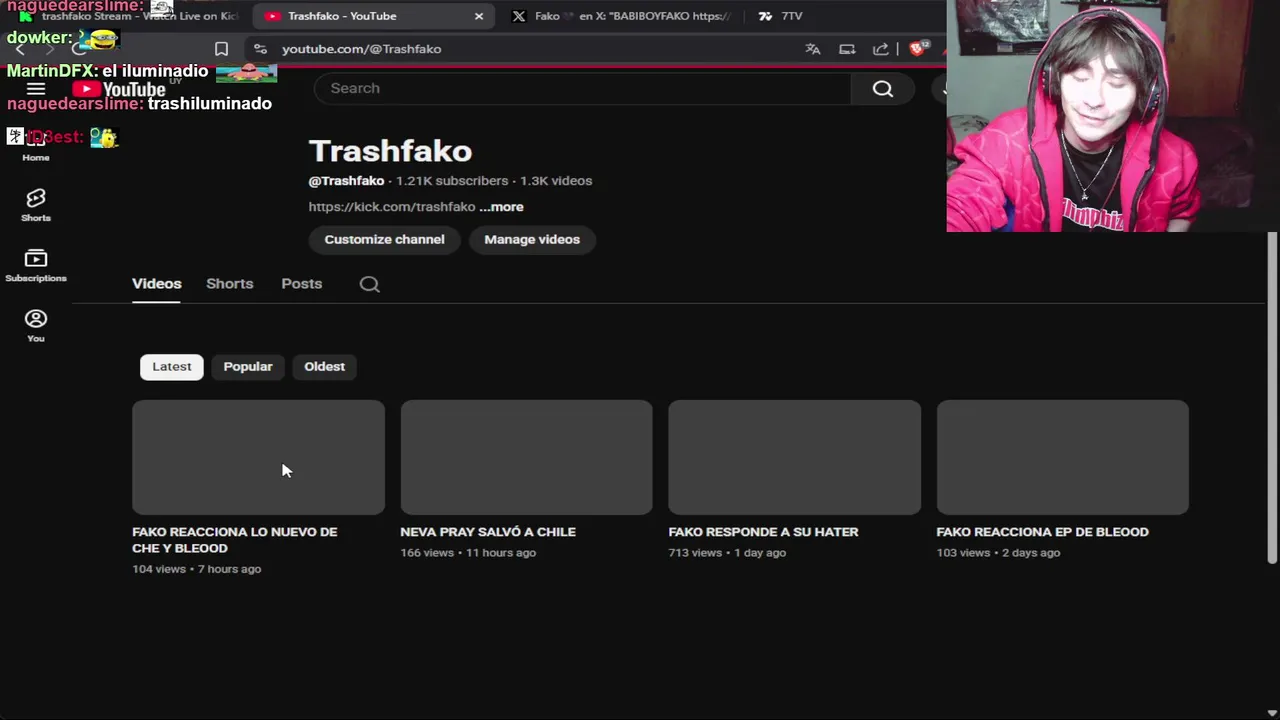Click the site settings icon in address bar

tap(260, 49)
